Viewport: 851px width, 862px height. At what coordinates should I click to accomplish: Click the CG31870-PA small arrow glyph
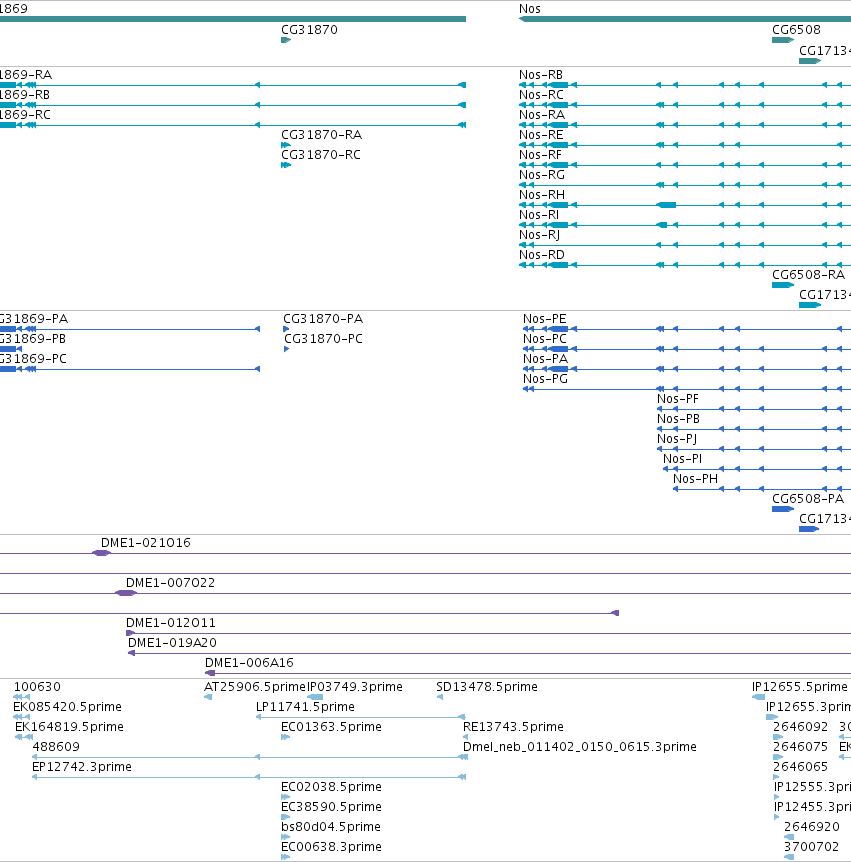tap(286, 329)
